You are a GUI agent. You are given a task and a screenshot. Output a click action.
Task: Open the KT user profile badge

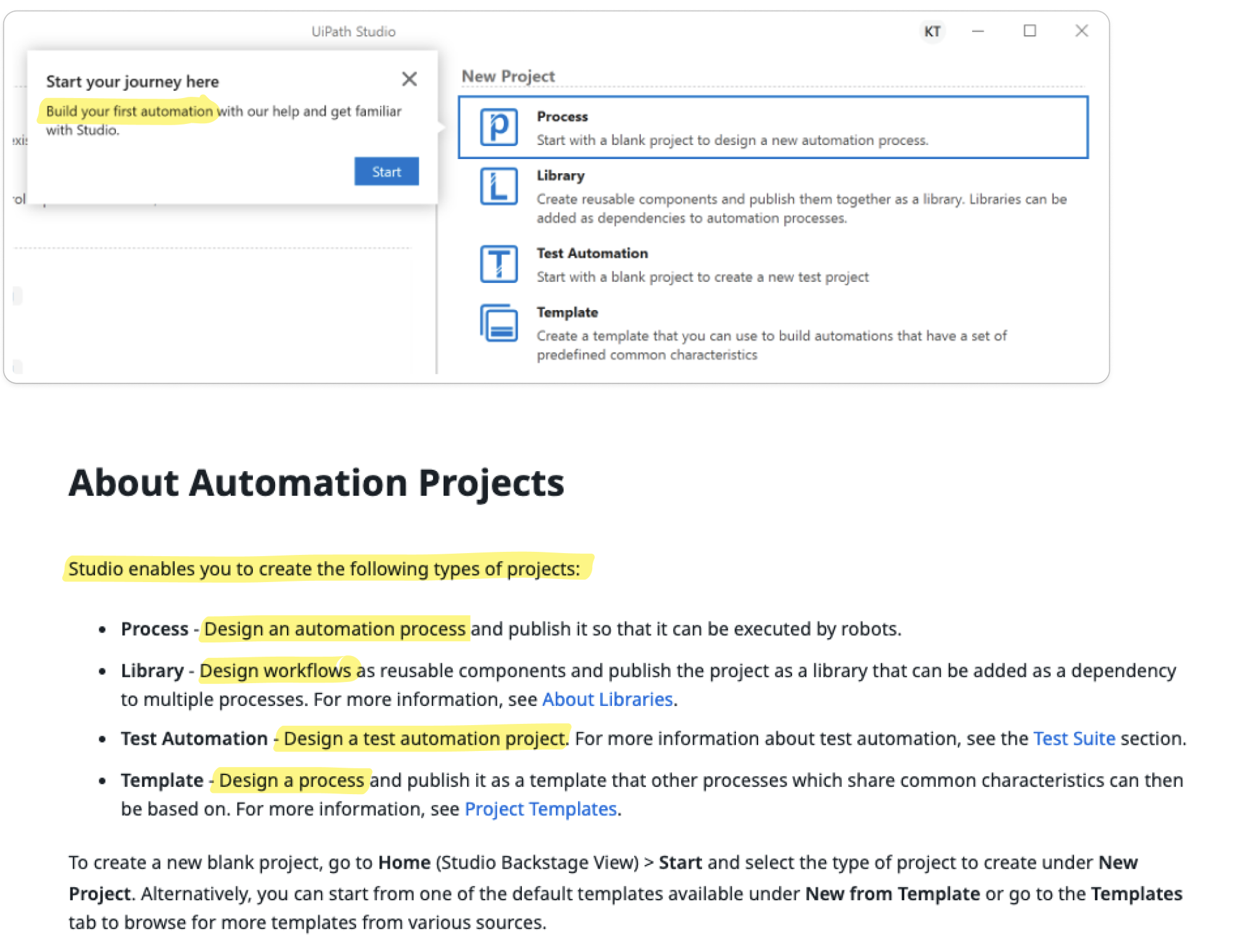click(932, 31)
